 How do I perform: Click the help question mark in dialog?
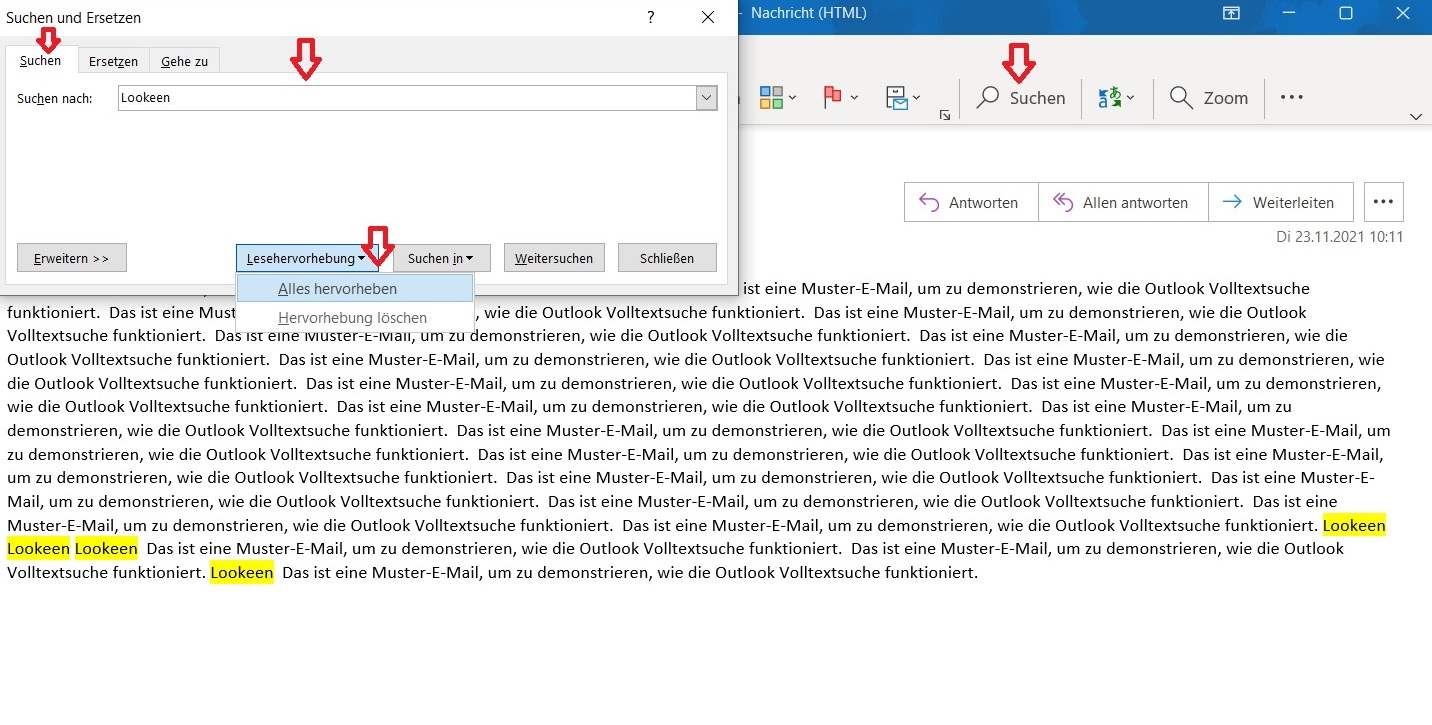[650, 17]
